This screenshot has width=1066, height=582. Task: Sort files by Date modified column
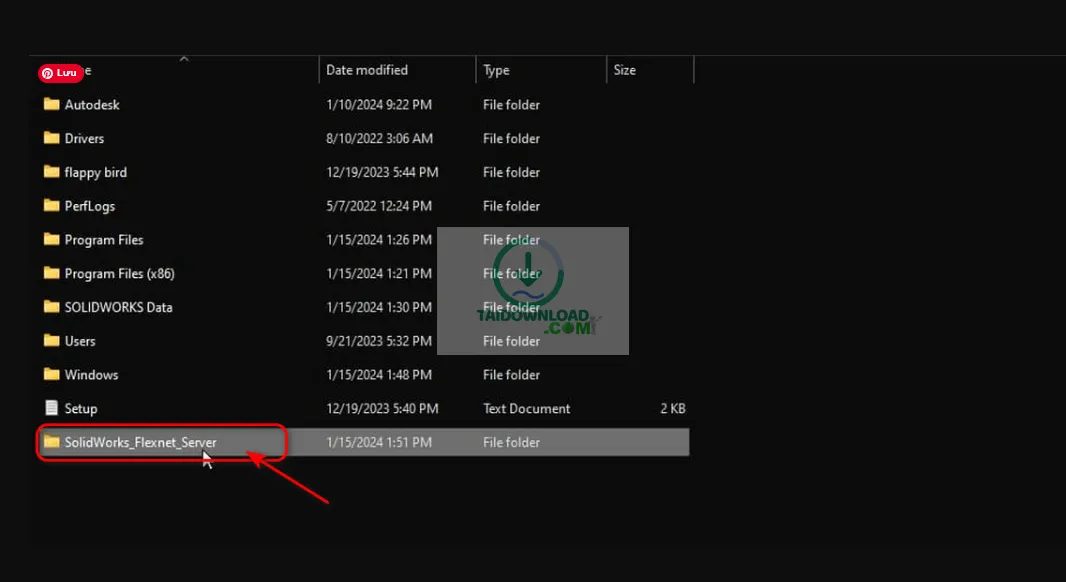tap(367, 70)
